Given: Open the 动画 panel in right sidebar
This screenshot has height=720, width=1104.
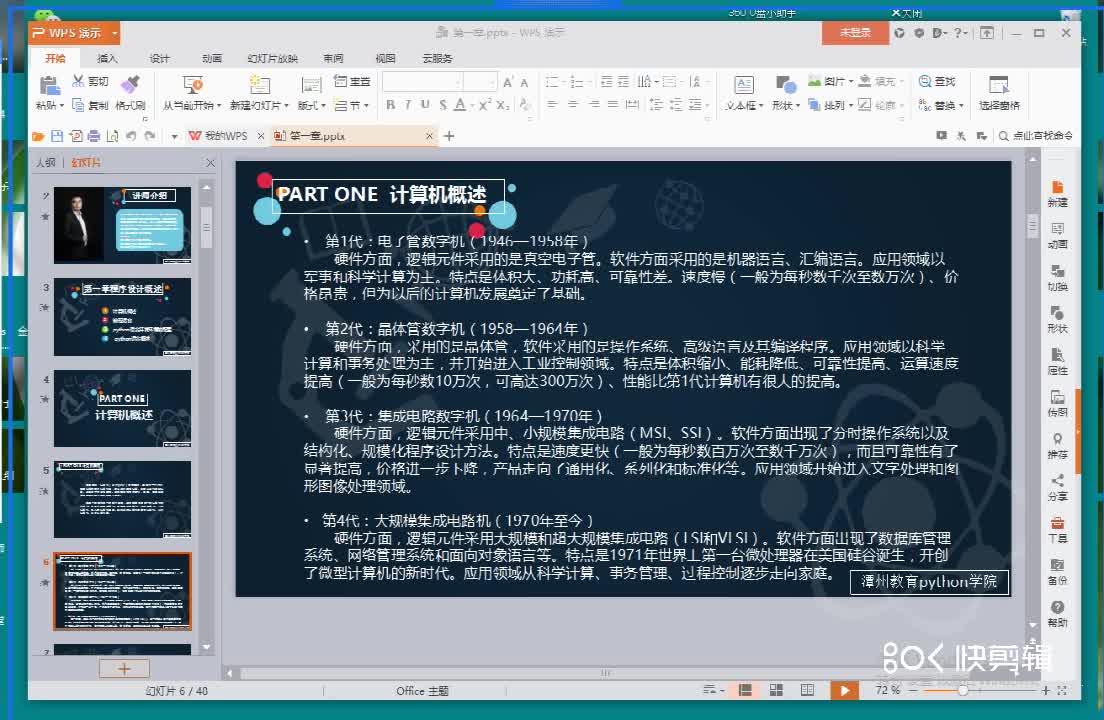Looking at the screenshot, I should [x=1058, y=234].
